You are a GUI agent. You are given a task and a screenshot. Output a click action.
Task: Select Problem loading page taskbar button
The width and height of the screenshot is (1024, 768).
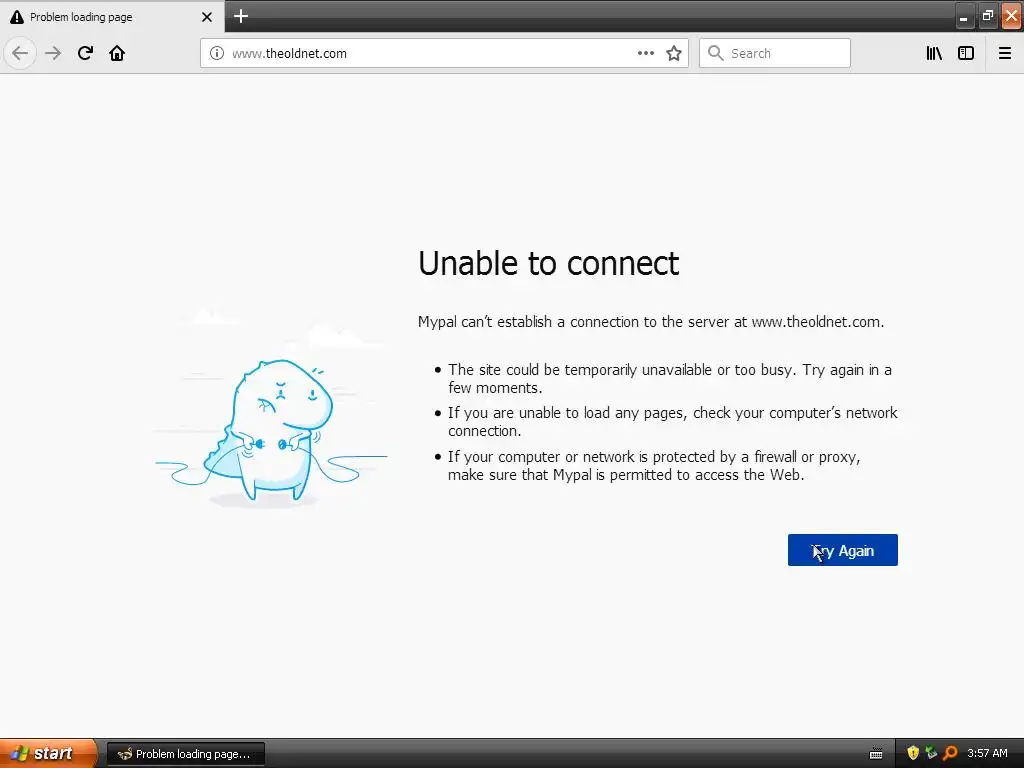185,754
